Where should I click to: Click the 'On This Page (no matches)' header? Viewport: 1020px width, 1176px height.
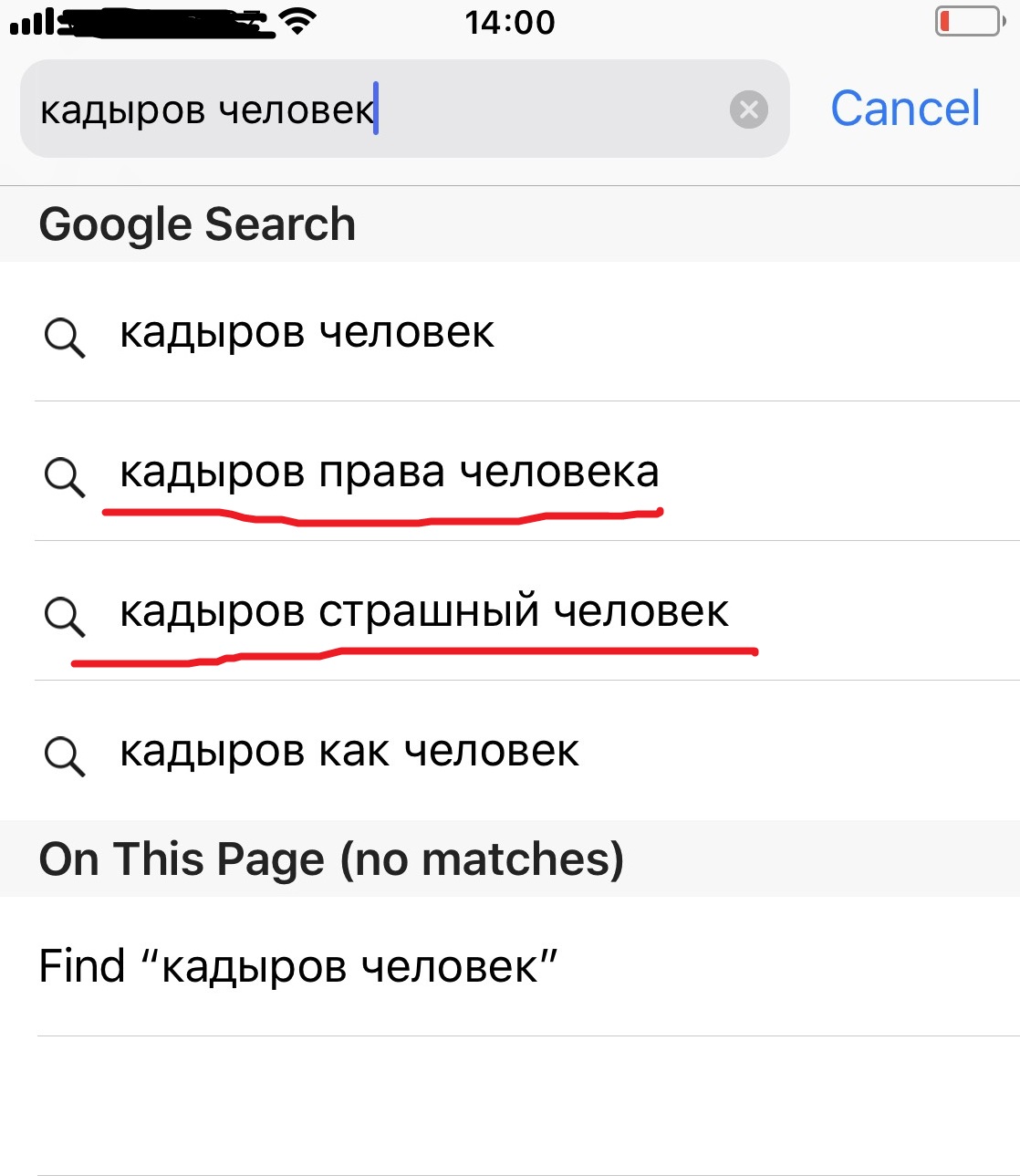point(331,859)
